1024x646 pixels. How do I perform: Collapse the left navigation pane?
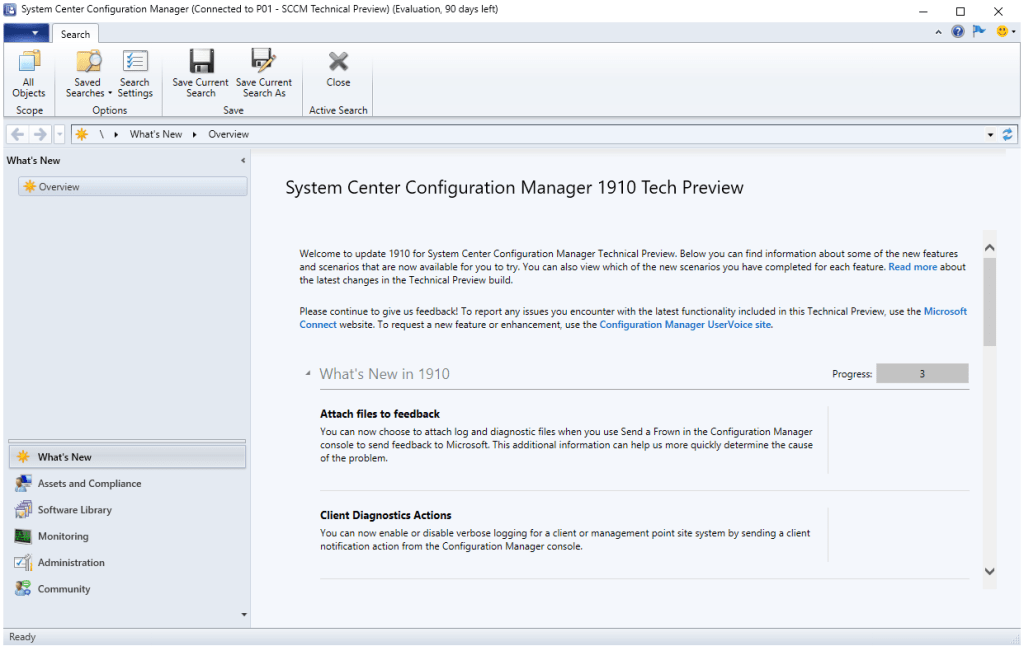(x=243, y=161)
